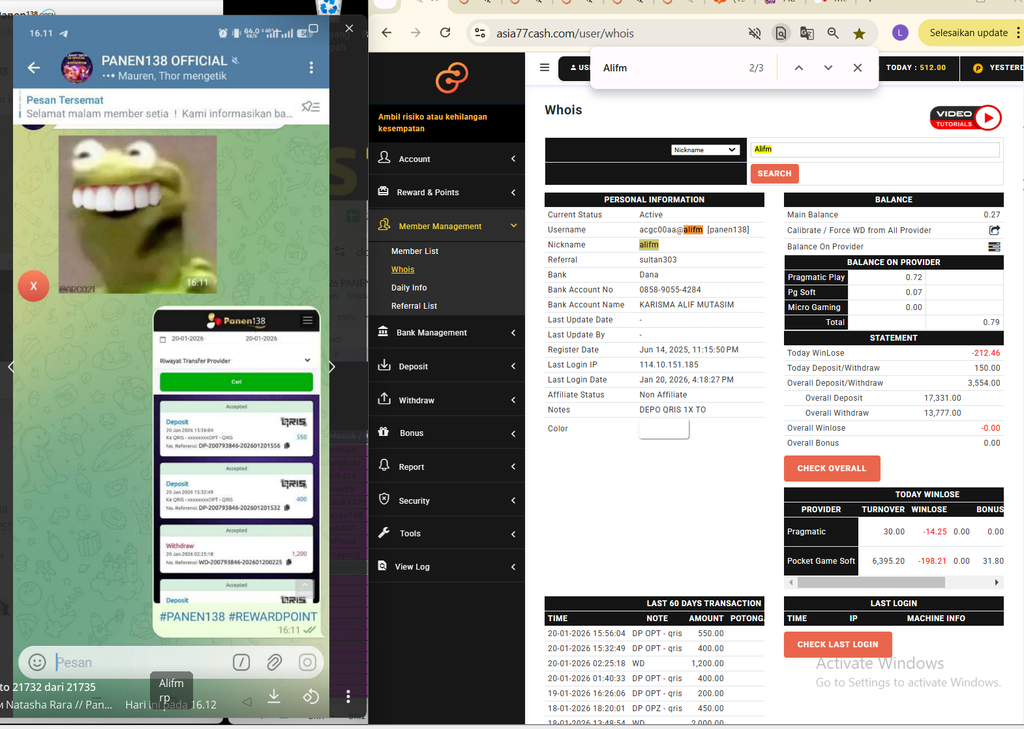Open bot commands slash icon
This screenshot has height=729, width=1024.
(x=241, y=662)
